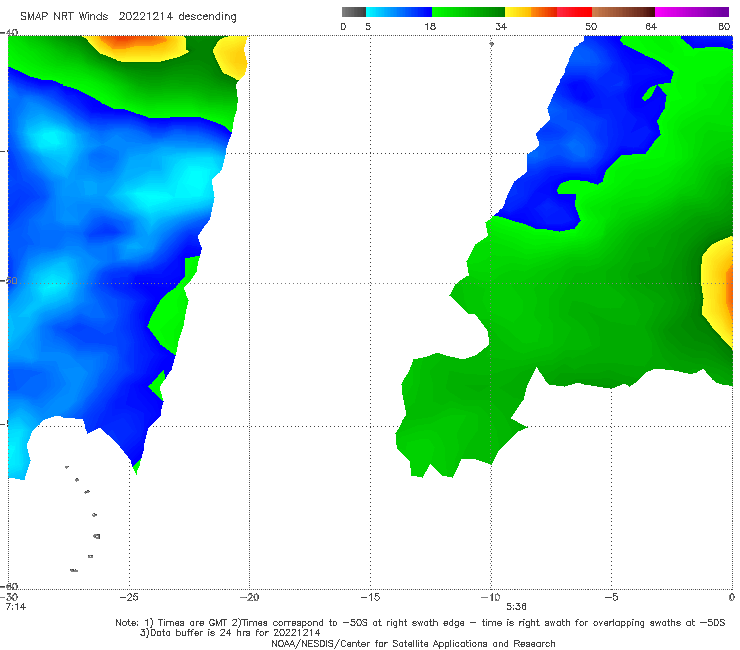This screenshot has width=740, height=650.
Task: Select the yellow-orange segment of the color bar
Action: (530, 12)
